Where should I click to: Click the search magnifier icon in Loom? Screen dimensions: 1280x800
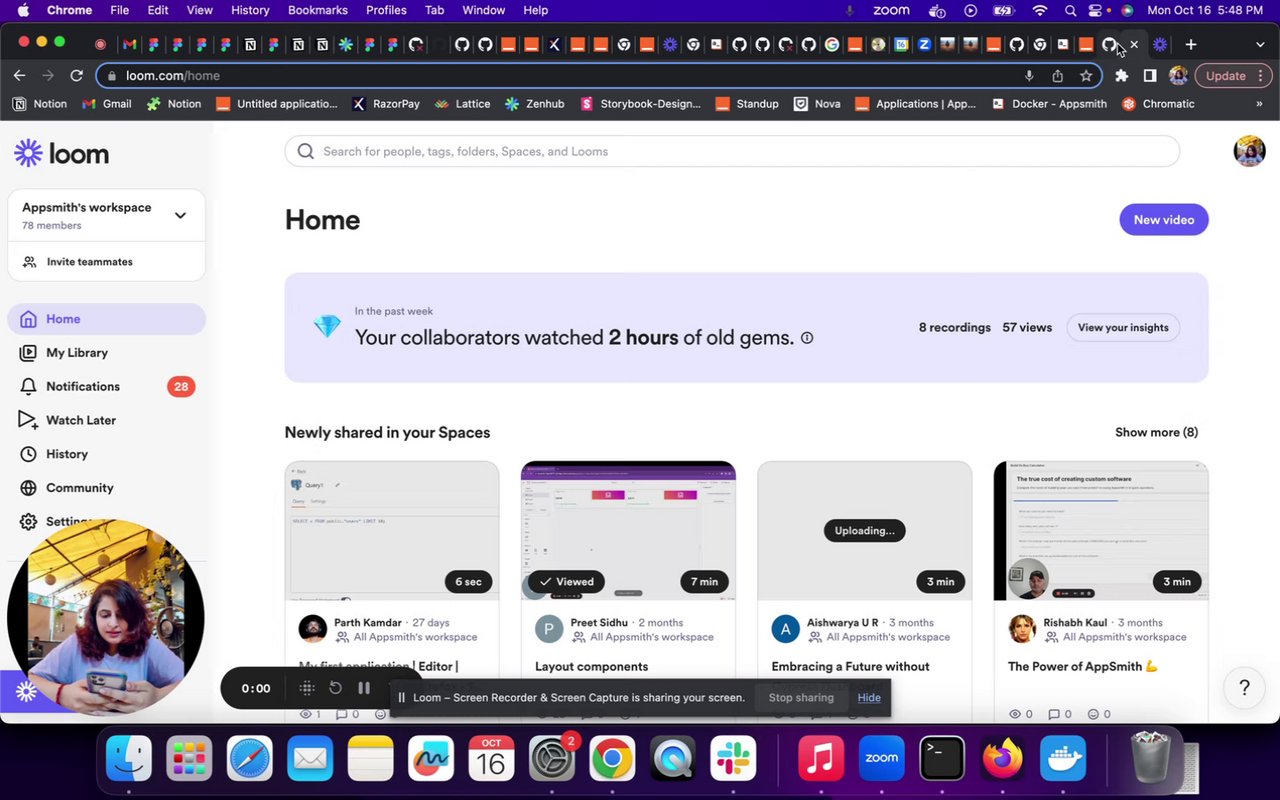[305, 152]
